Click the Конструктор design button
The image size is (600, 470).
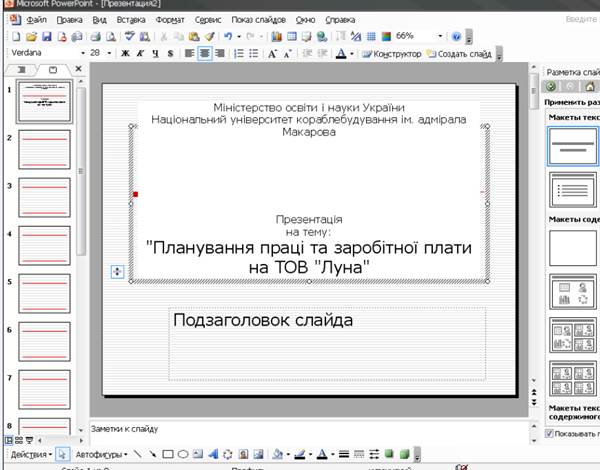pyautogui.click(x=391, y=54)
